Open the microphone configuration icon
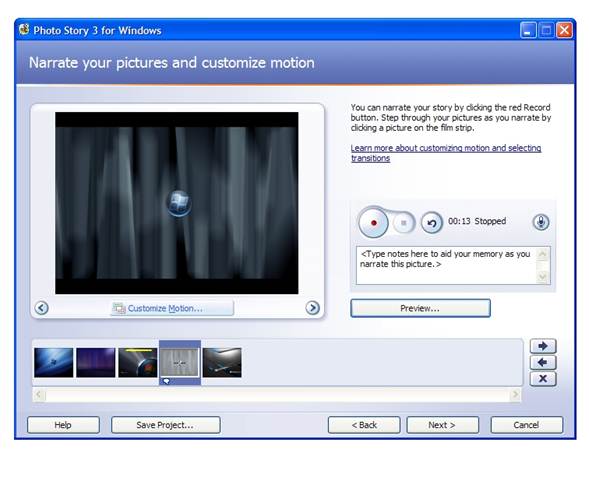This screenshot has height=488, width=589. (541, 222)
